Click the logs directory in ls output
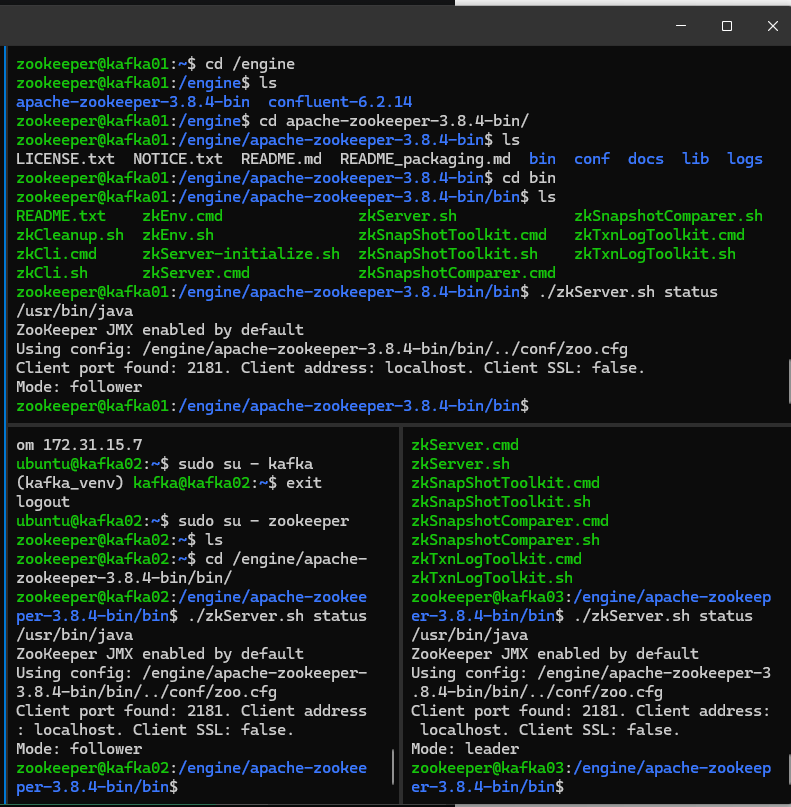The height and width of the screenshot is (807, 791). tap(745, 158)
